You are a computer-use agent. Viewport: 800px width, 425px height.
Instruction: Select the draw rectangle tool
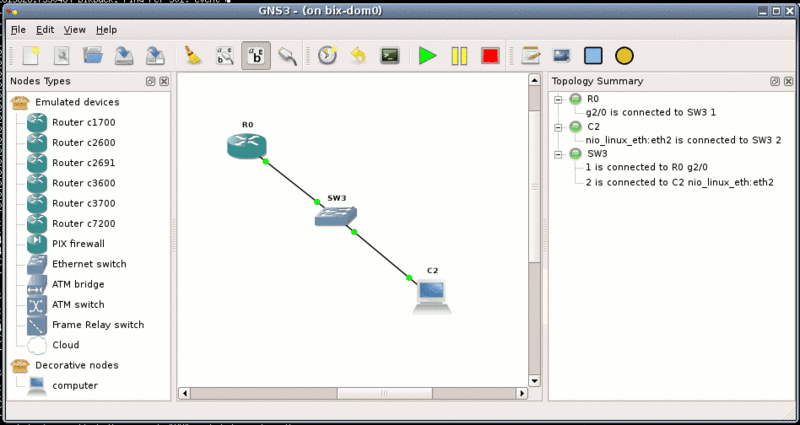[x=593, y=56]
